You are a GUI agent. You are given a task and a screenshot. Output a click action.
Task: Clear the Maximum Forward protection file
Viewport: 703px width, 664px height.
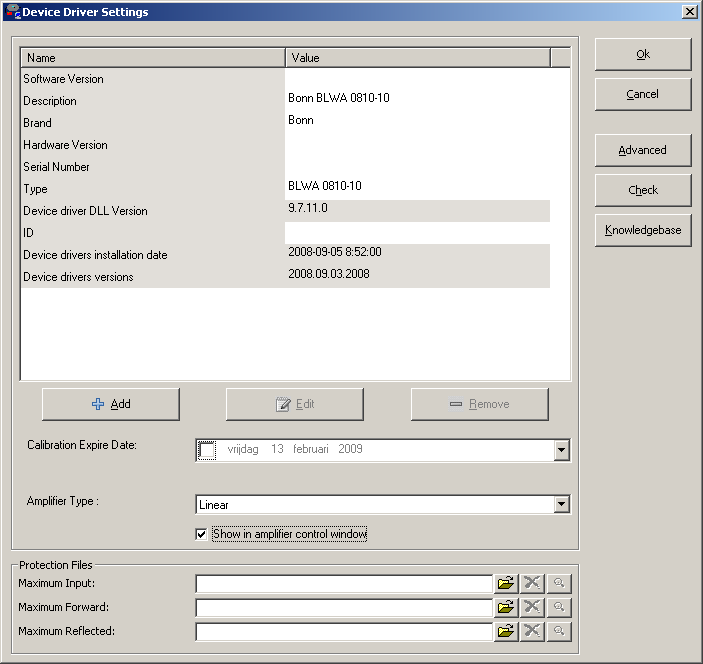pyautogui.click(x=532, y=607)
